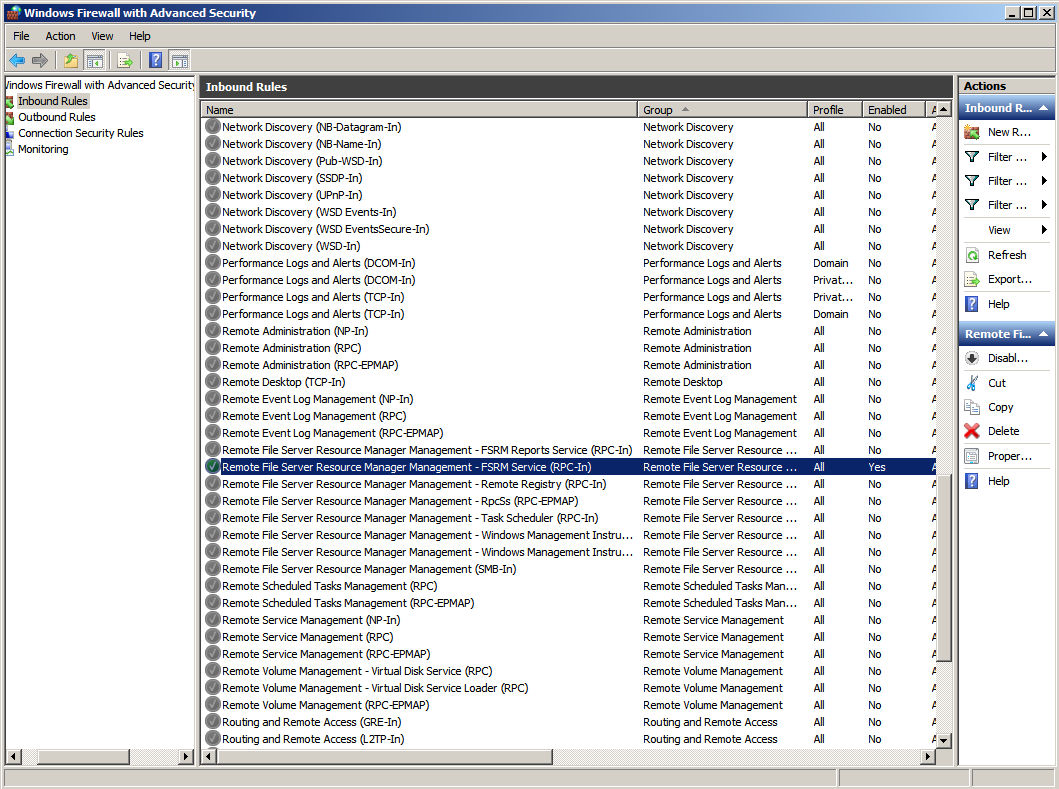Click the Forward arrow toolbar icon

[x=40, y=61]
